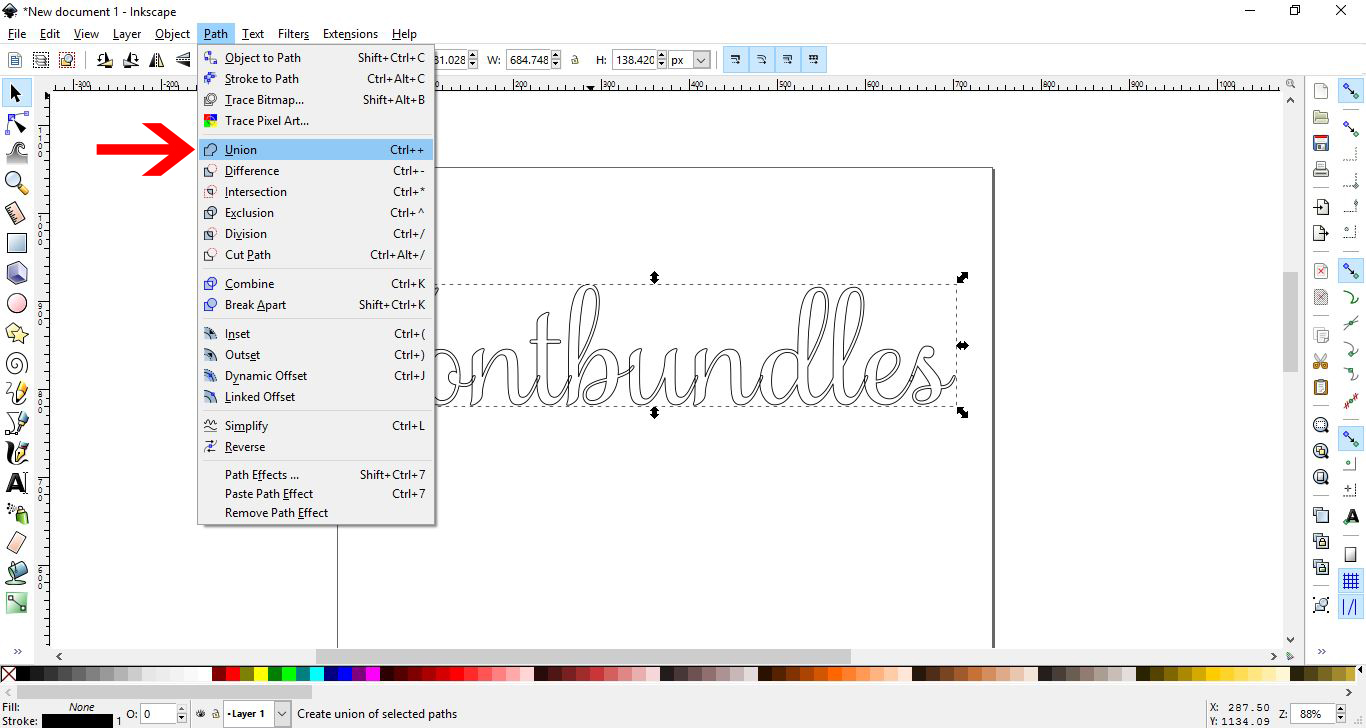Screen dimensions: 1366x728
Task: Toggle snap text anchors and baselines
Action: (1351, 517)
